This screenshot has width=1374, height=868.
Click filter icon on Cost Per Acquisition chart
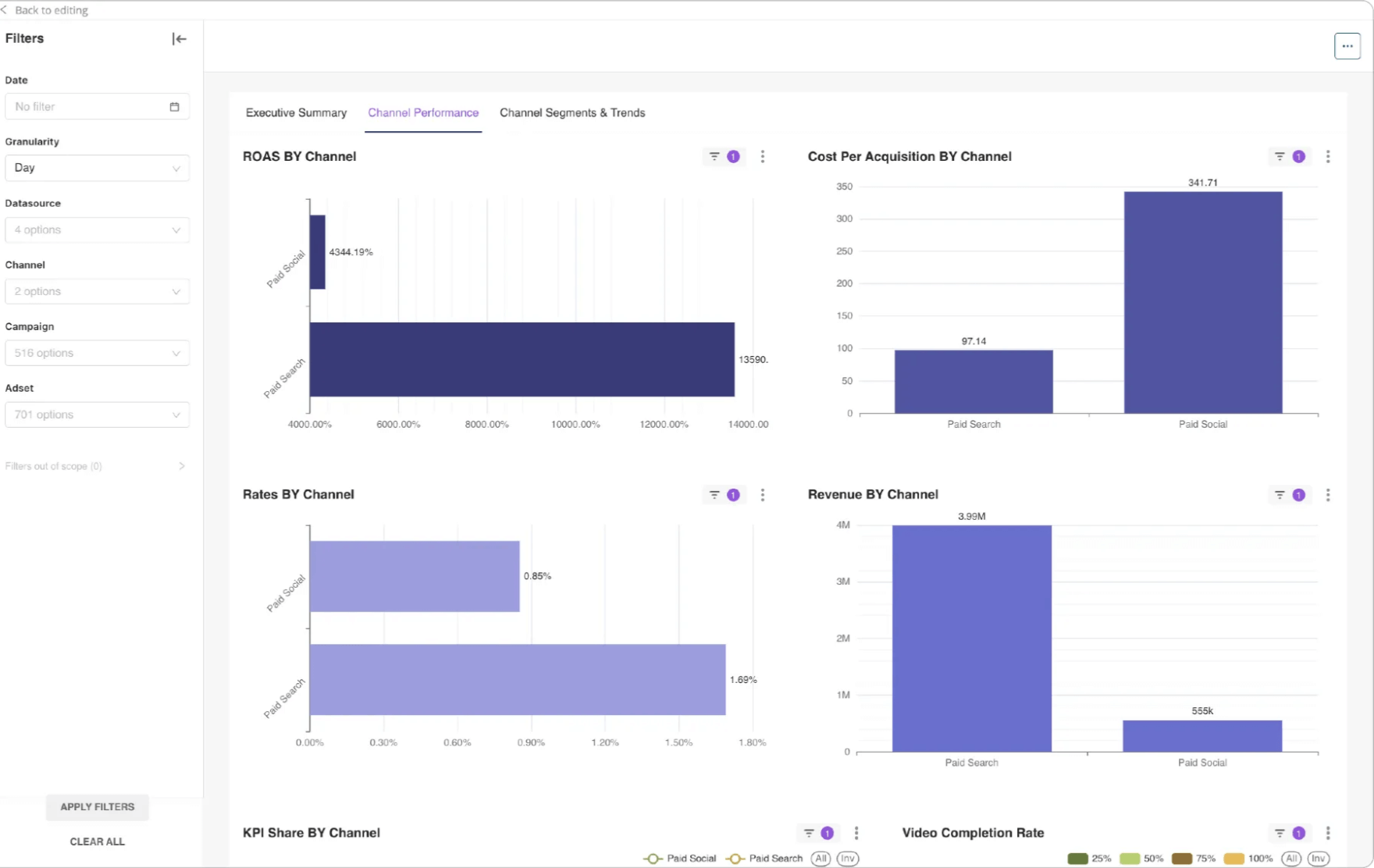click(x=1280, y=157)
